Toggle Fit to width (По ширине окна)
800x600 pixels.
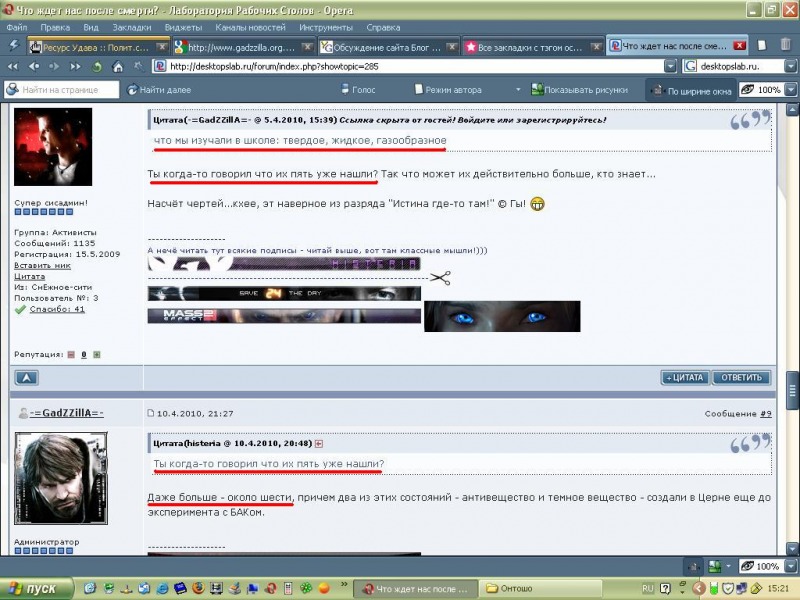click(x=692, y=90)
